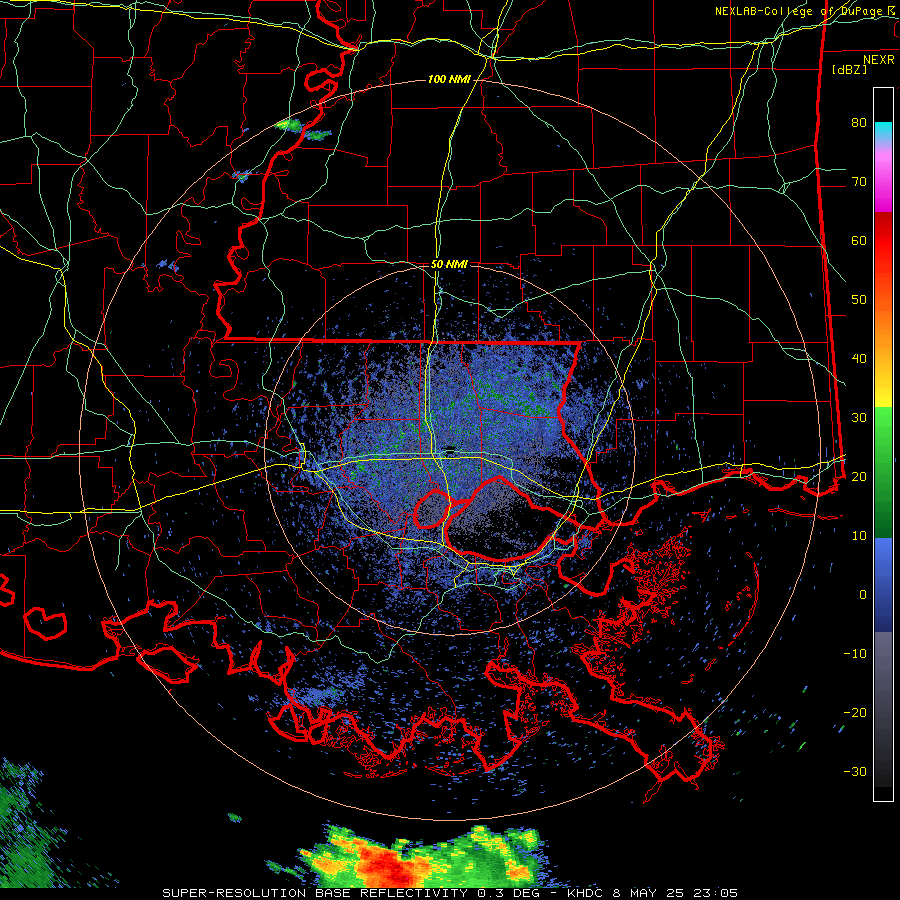Screen dimensions: 900x900
Task: Click the 40 value on dBZ scale
Action: pos(859,359)
